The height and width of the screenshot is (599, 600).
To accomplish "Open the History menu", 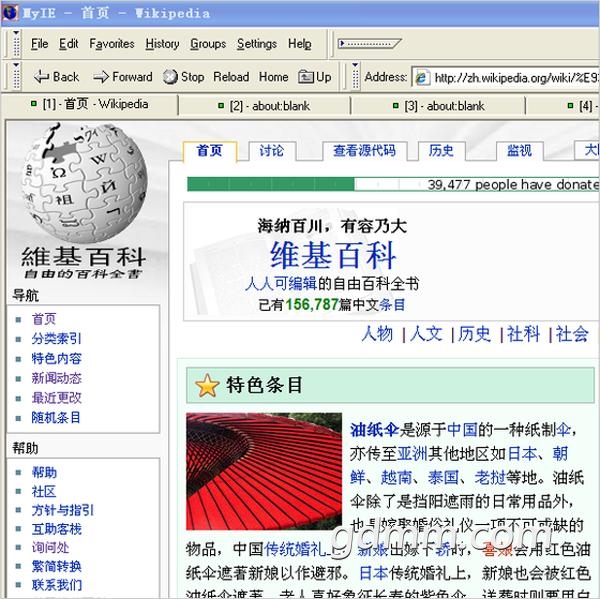I will click(162, 44).
